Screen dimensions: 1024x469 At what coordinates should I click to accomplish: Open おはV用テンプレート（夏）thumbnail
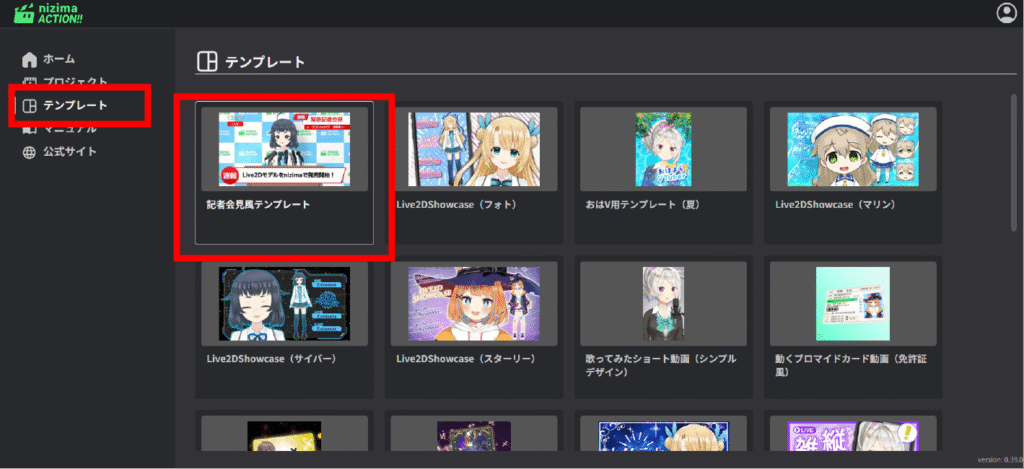(x=664, y=149)
